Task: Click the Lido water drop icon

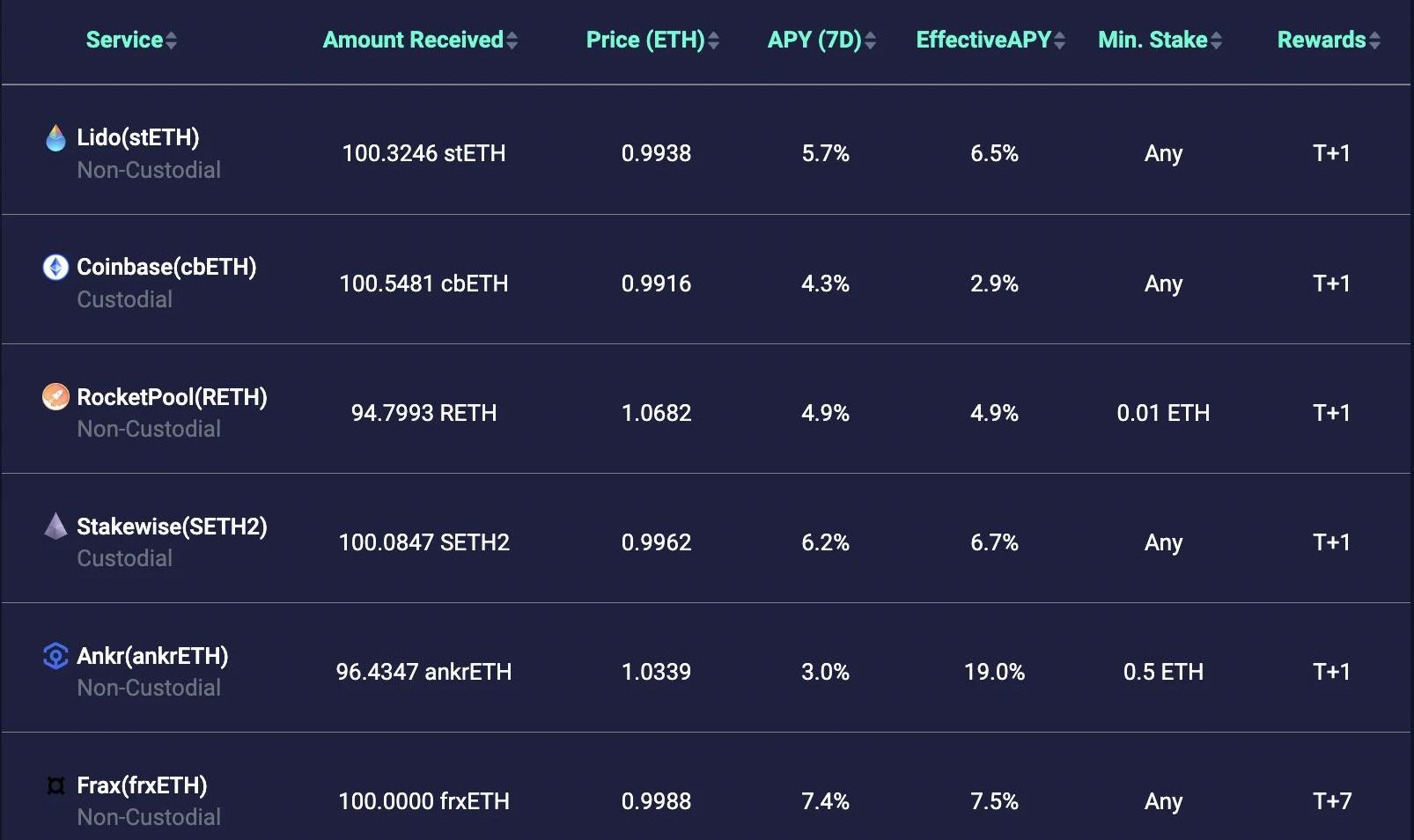Action: [x=55, y=138]
